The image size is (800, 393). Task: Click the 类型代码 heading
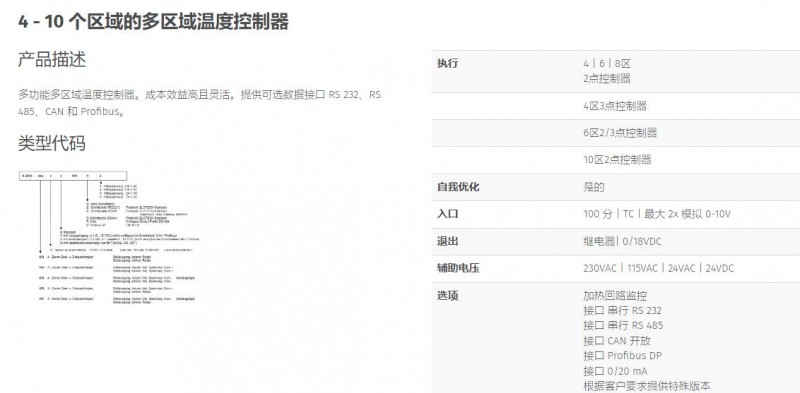click(x=52, y=143)
